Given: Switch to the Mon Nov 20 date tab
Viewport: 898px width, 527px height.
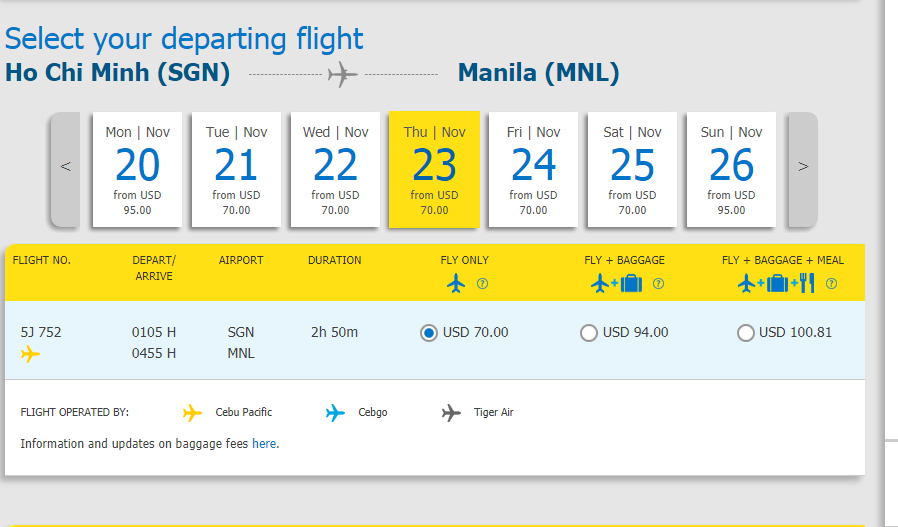Looking at the screenshot, I should pos(138,168).
